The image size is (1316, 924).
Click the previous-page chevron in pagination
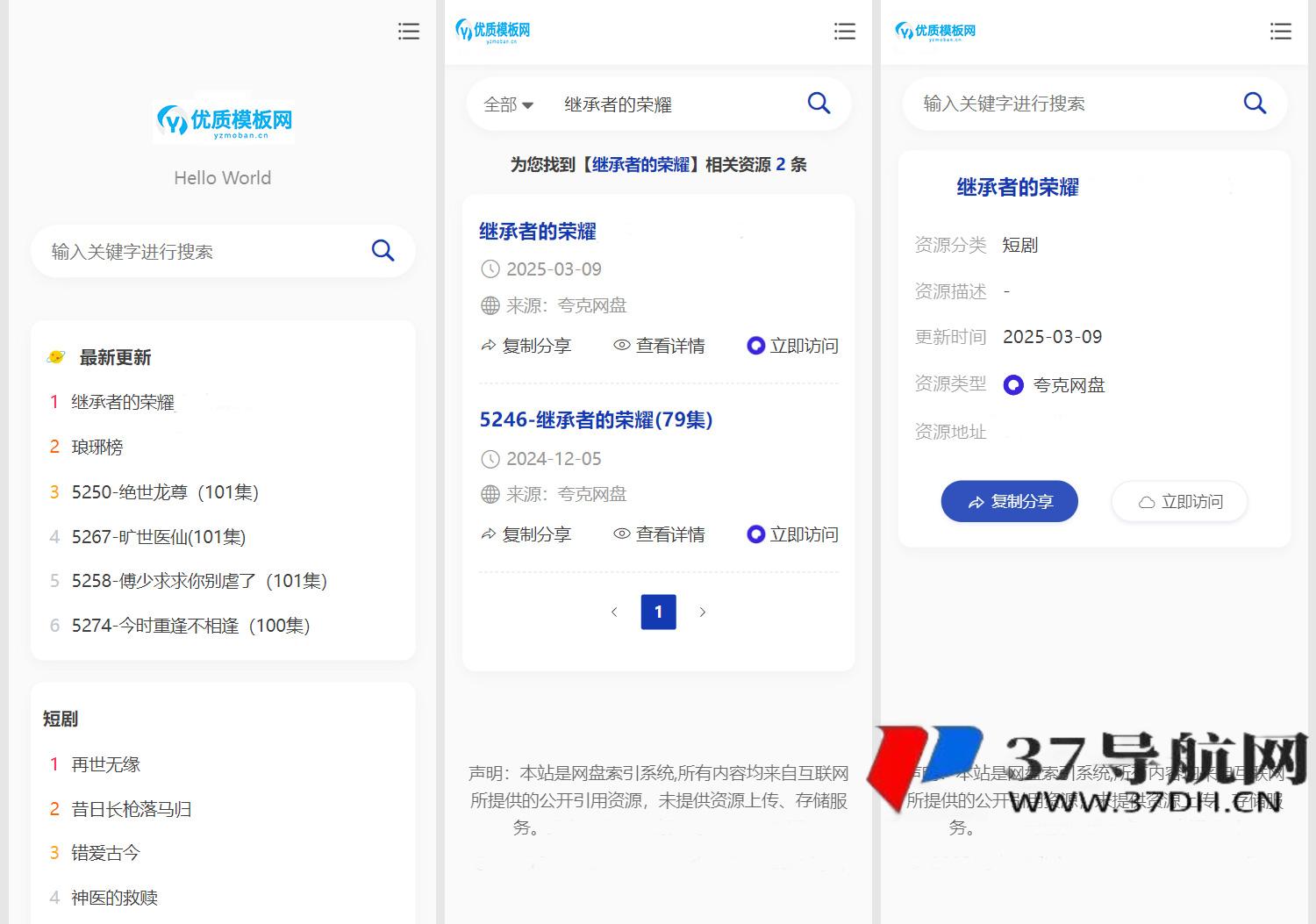[614, 612]
